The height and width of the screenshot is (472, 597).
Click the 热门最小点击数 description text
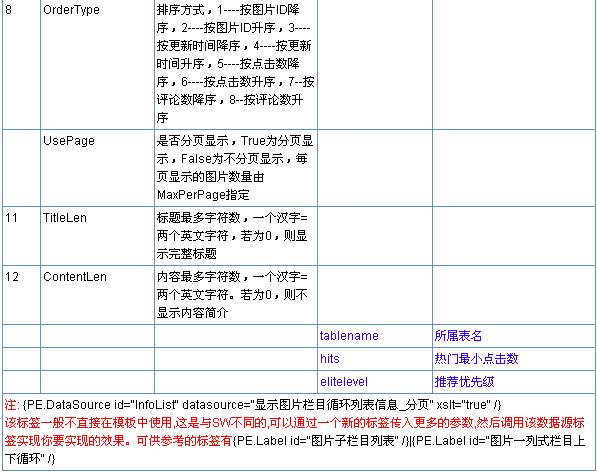(x=476, y=359)
